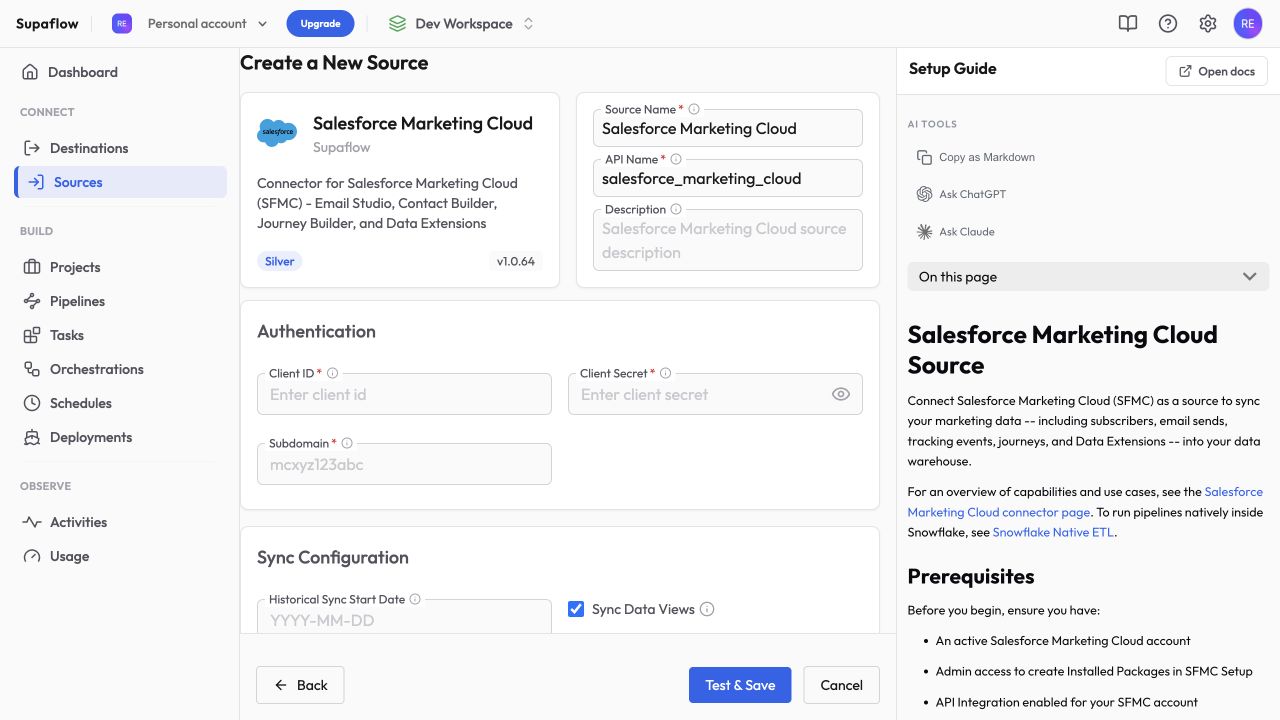Toggle the Sync Data Views checkbox
Viewport: 1280px width, 720px height.
point(576,609)
